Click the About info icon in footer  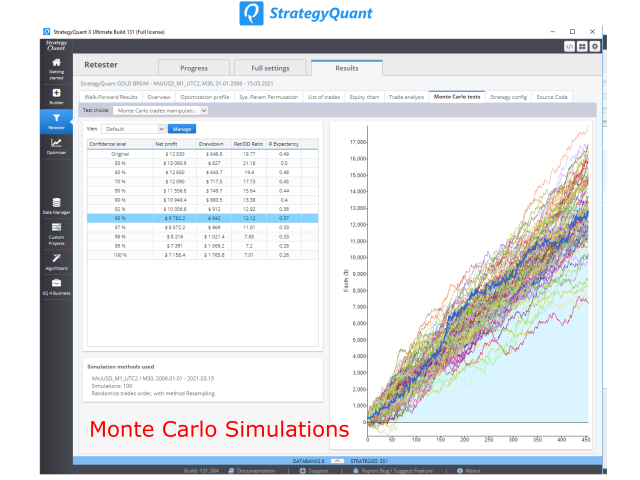coord(460,471)
